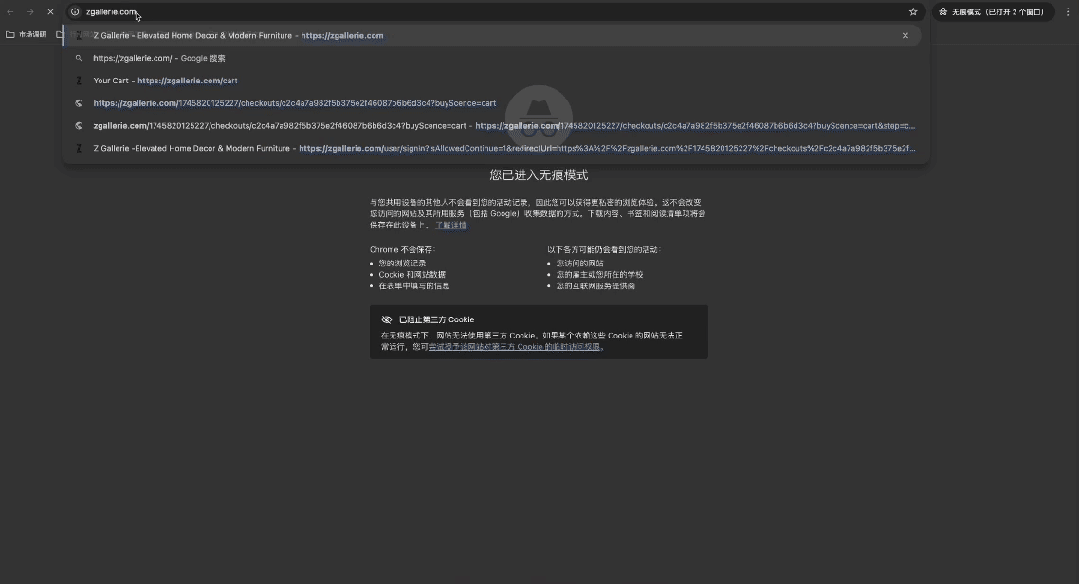Select the Z Gallerie Elevated Home Decor suggestion
Viewport: 1079px width, 584px height.
click(x=238, y=35)
